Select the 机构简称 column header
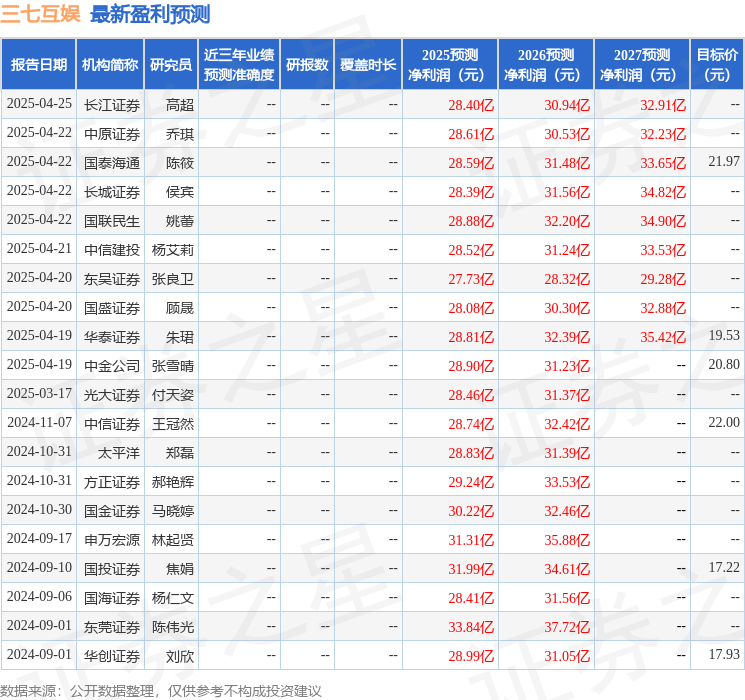 click(110, 65)
